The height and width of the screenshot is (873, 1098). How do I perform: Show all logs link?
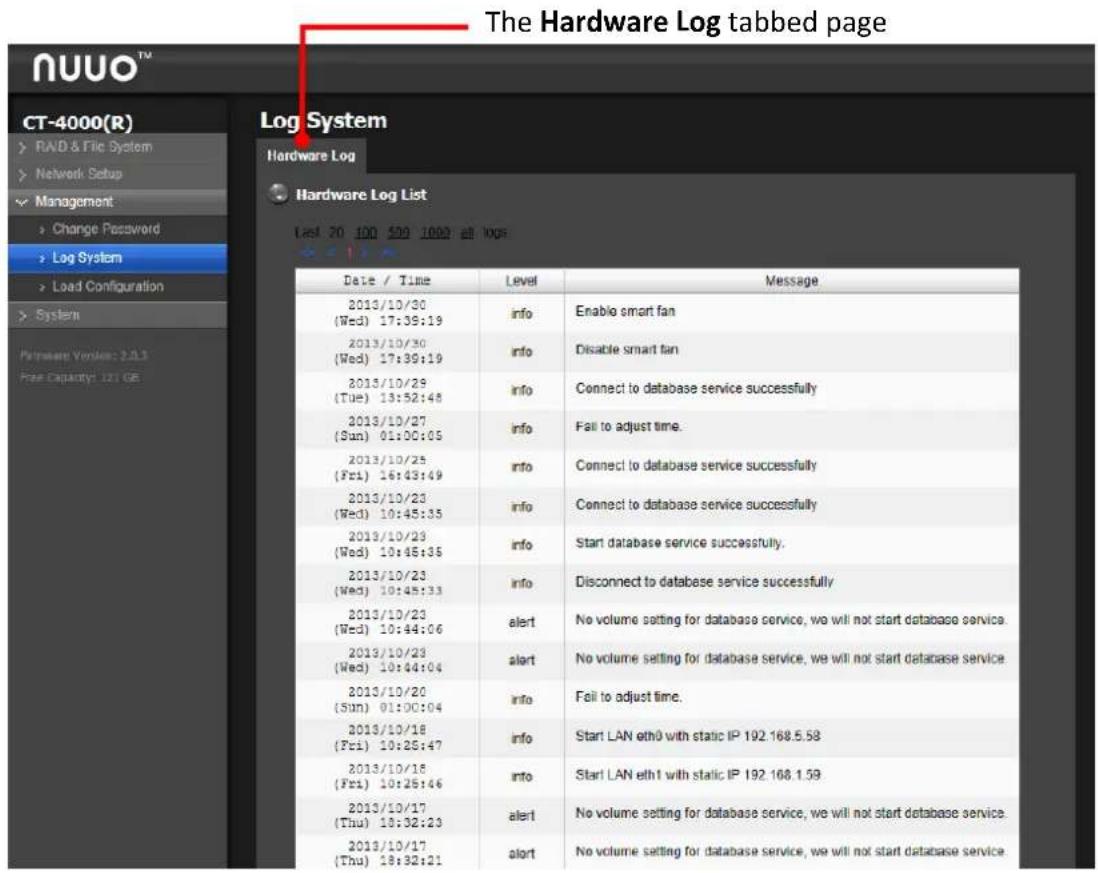467,233
